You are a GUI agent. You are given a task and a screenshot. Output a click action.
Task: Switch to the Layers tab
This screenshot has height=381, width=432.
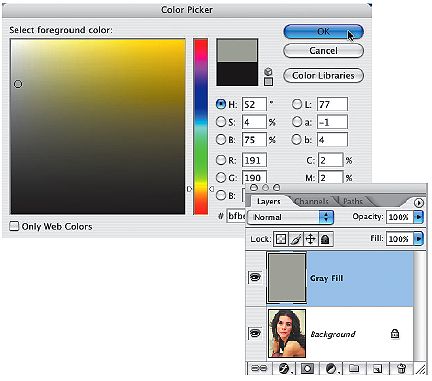coord(268,202)
